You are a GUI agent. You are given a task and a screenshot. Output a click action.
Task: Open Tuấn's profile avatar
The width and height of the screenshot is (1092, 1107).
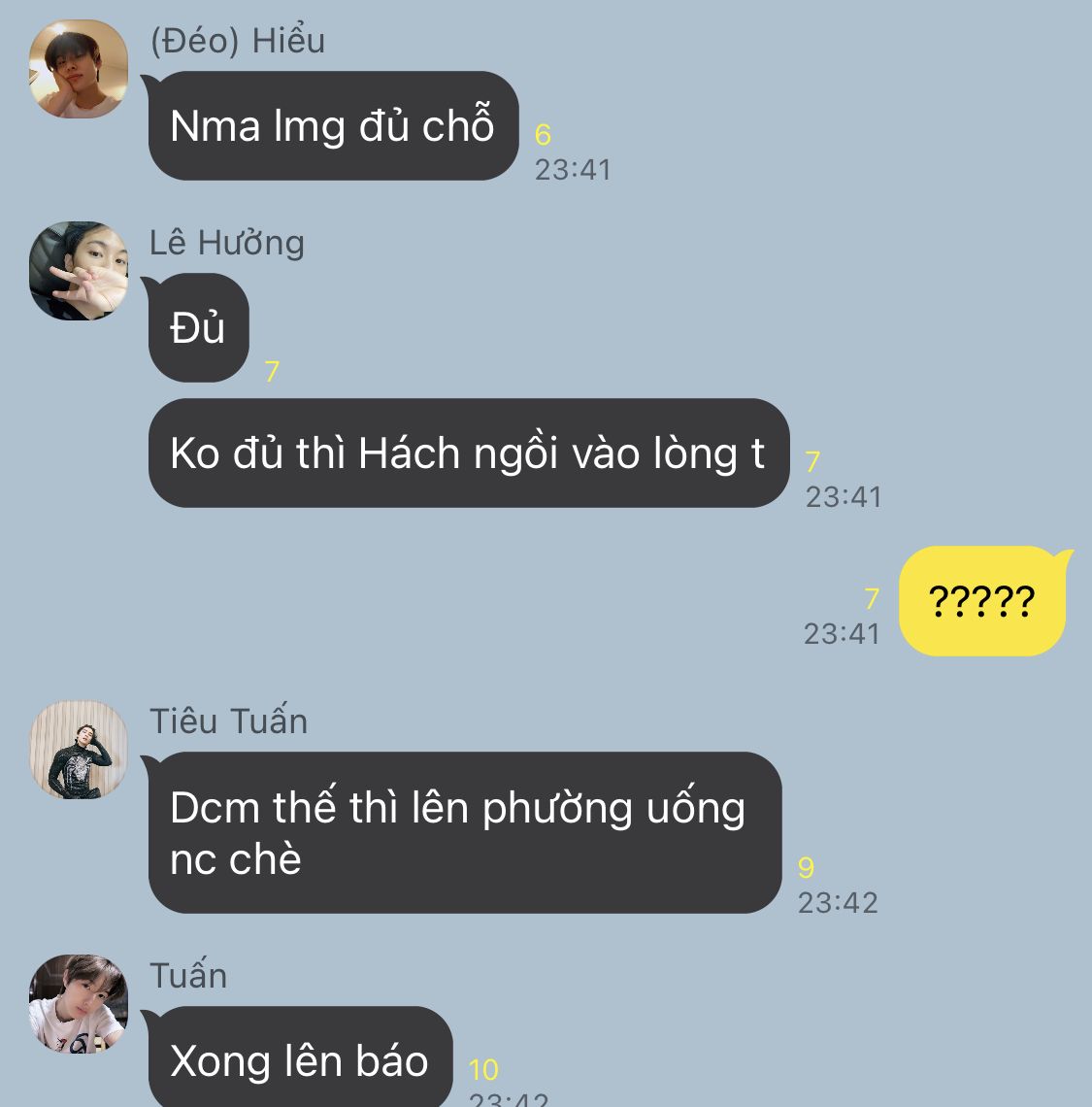pyautogui.click(x=79, y=1004)
